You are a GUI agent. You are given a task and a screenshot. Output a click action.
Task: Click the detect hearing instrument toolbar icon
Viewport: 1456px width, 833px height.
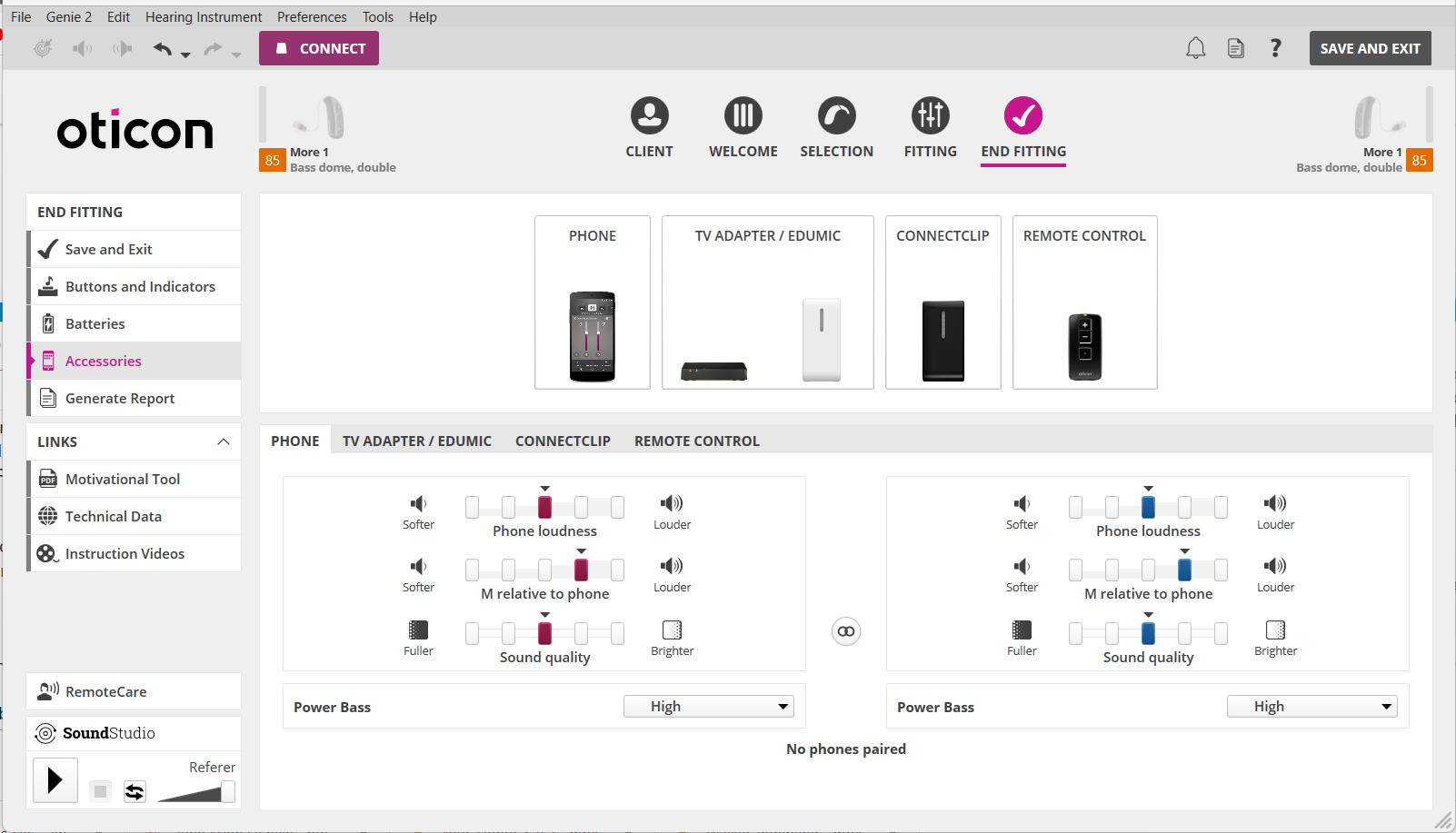tap(43, 48)
